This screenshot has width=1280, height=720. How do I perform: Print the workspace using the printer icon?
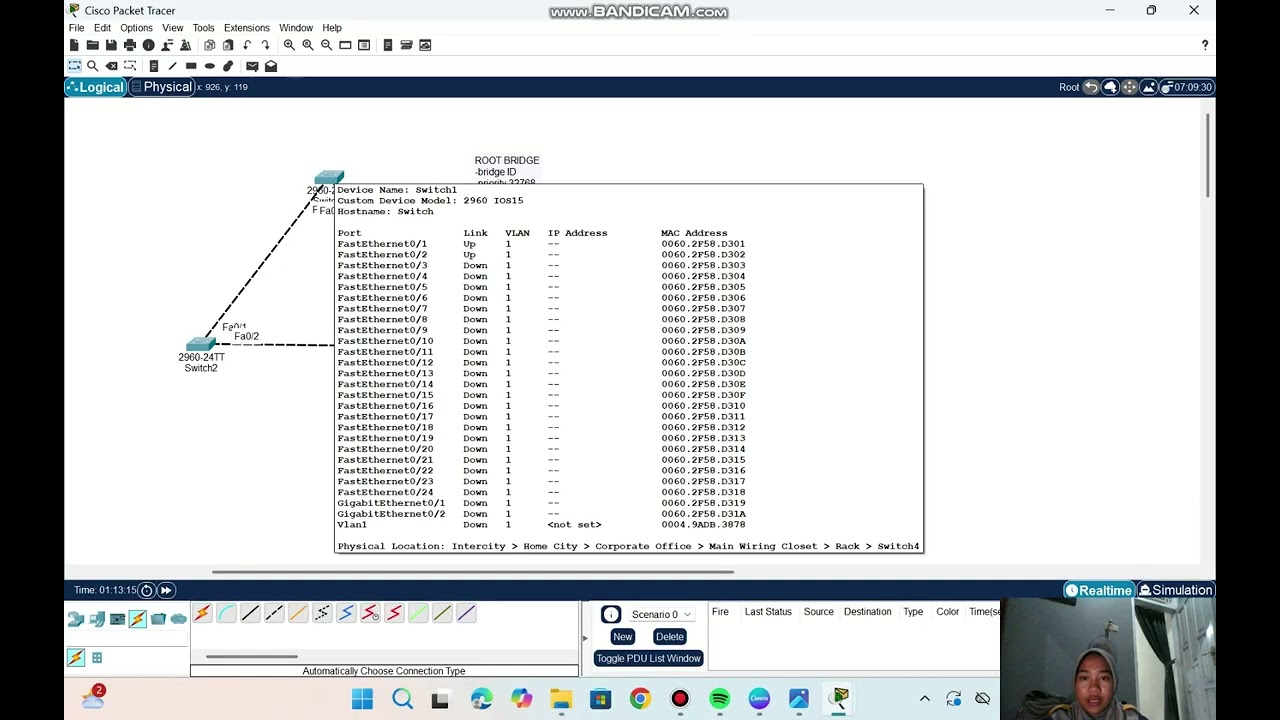tap(129, 45)
